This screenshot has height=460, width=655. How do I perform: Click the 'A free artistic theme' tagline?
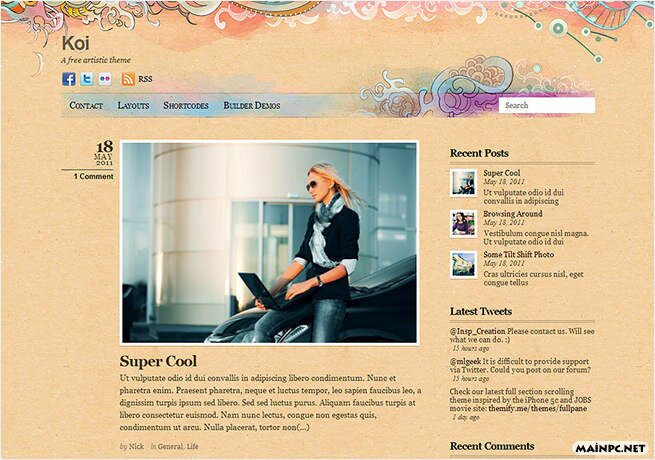click(96, 60)
